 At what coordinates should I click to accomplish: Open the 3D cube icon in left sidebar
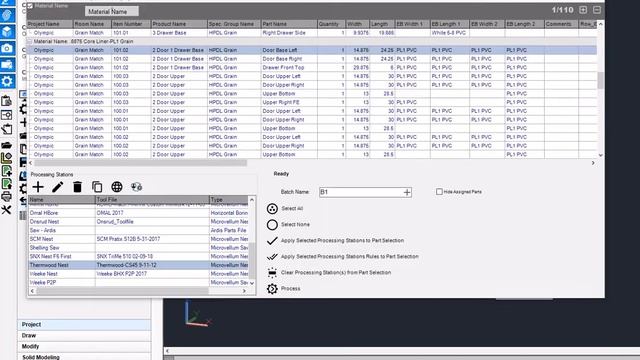[x=7, y=32]
